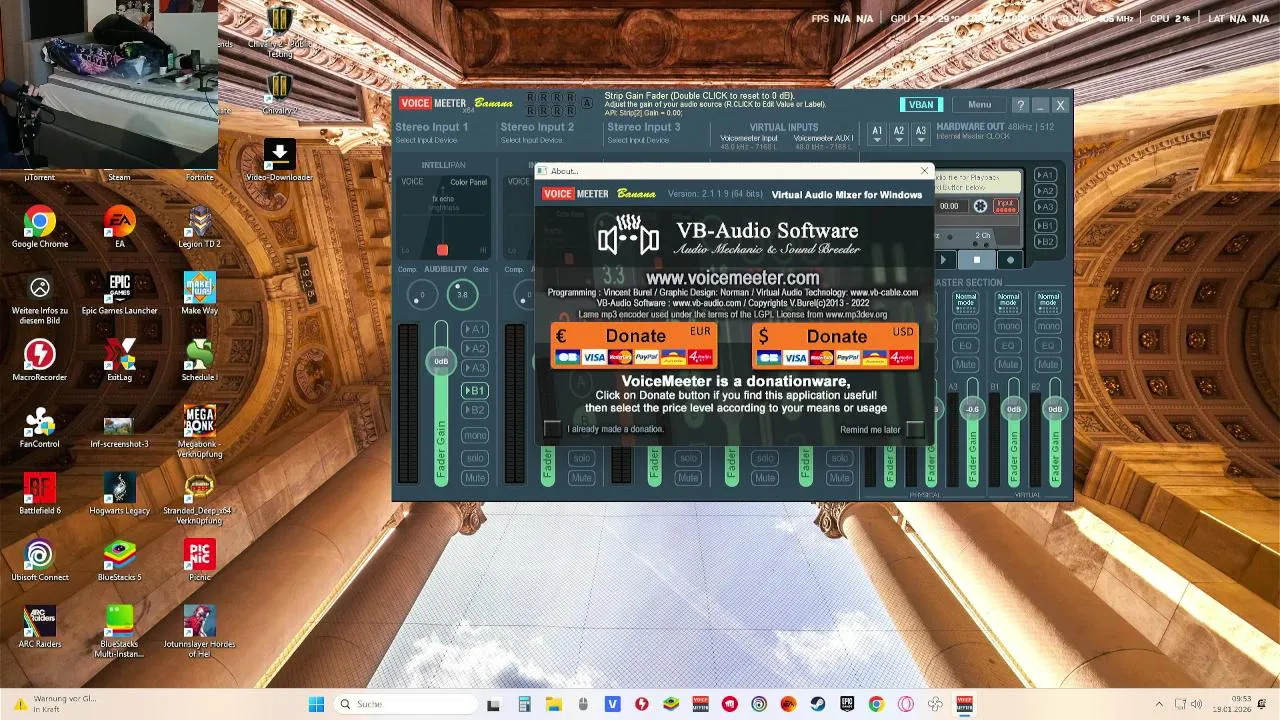Open ExitLag desktop shortcut
The image size is (1280, 720).
click(119, 360)
